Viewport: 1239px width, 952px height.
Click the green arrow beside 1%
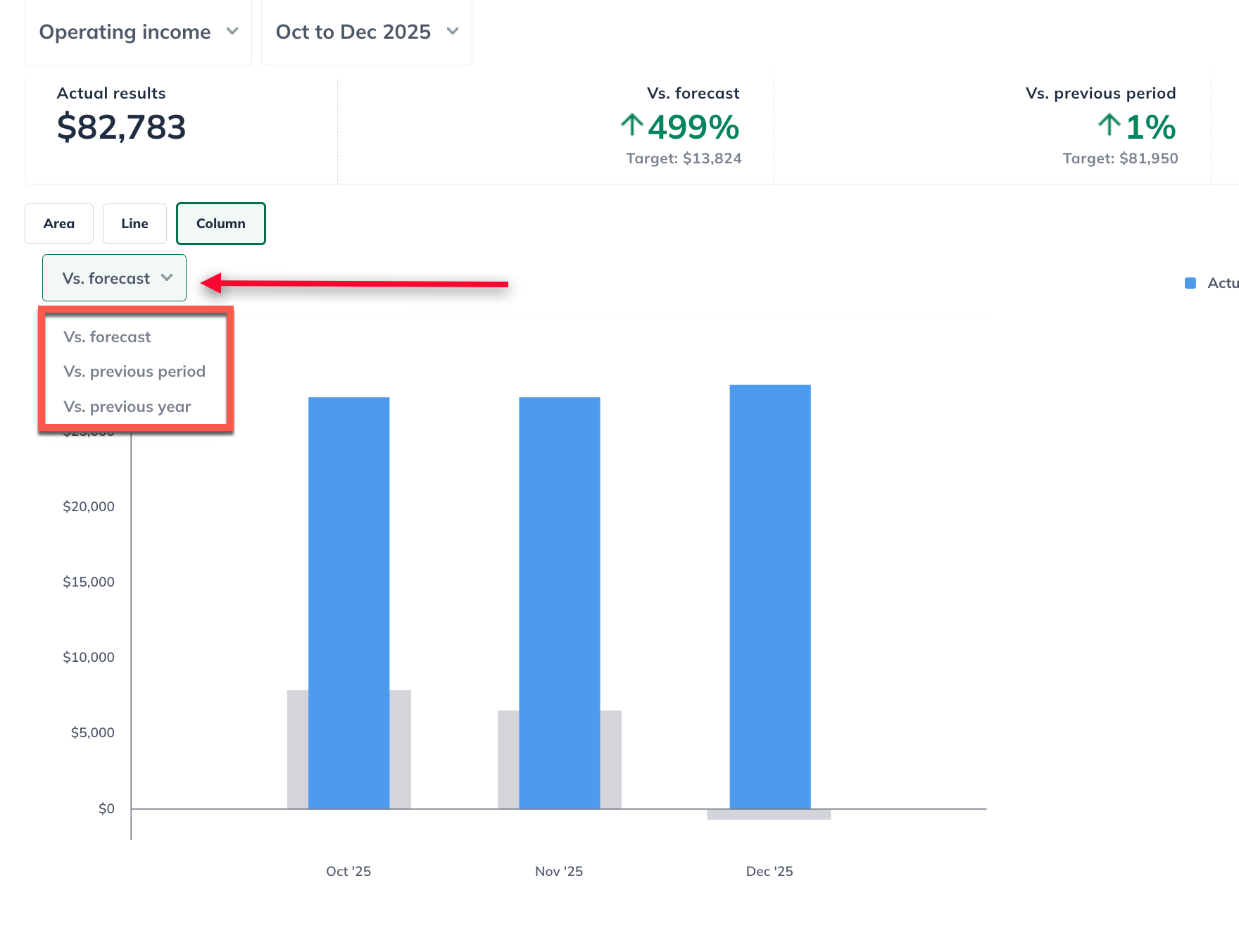[1109, 125]
